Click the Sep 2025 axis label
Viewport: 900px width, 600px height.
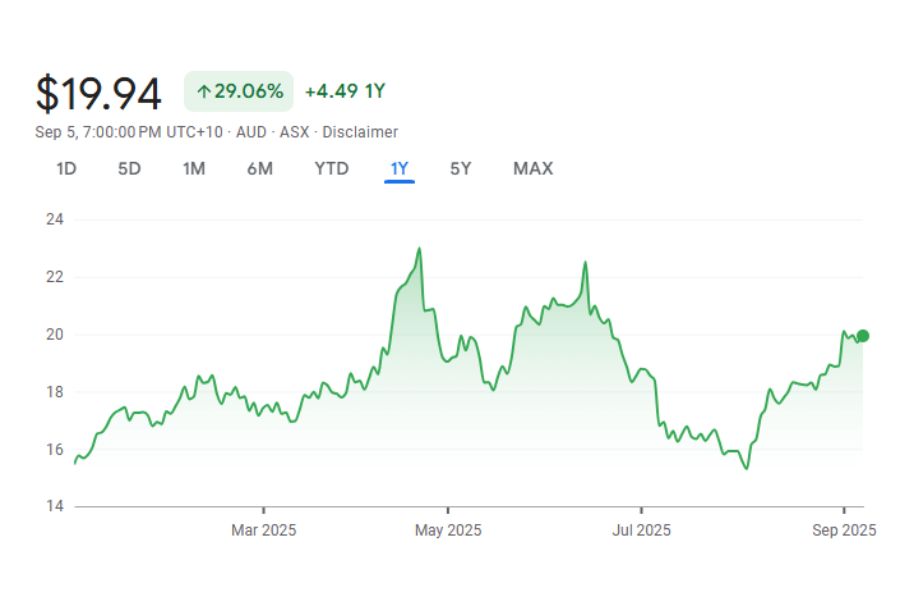pyautogui.click(x=844, y=530)
